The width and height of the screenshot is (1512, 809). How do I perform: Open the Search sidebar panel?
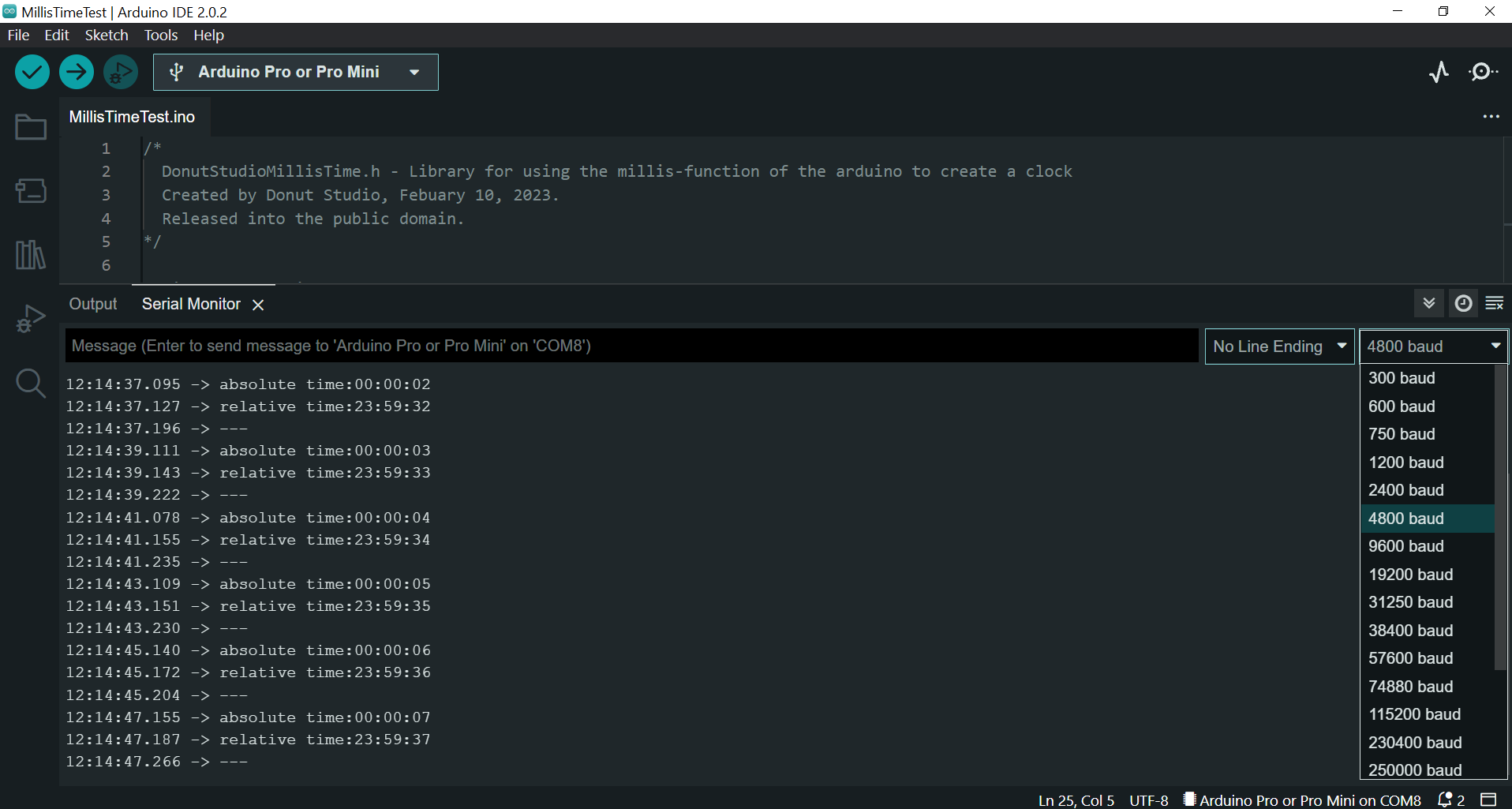pyautogui.click(x=31, y=384)
